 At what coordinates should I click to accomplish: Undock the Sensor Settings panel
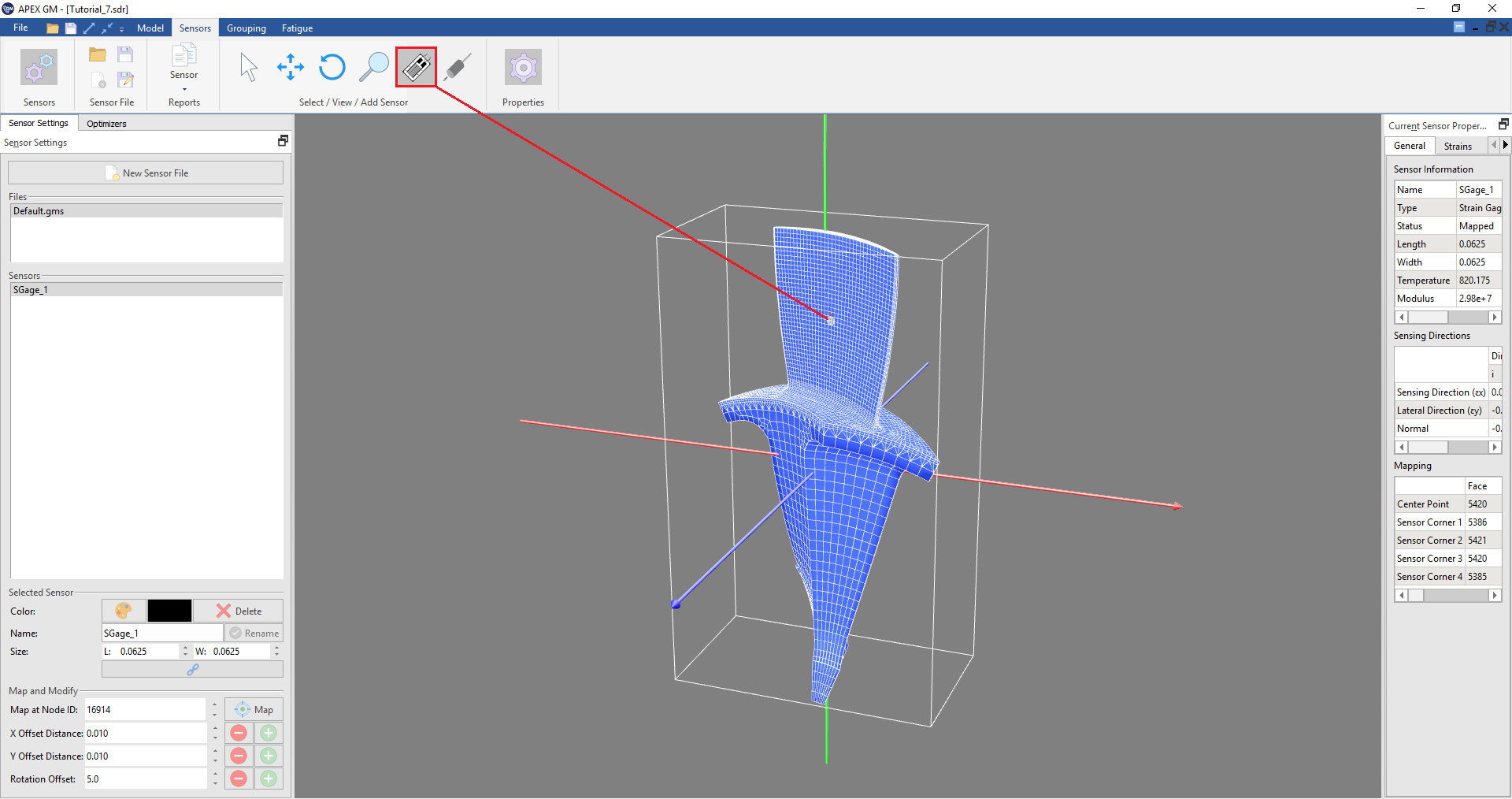(x=283, y=140)
